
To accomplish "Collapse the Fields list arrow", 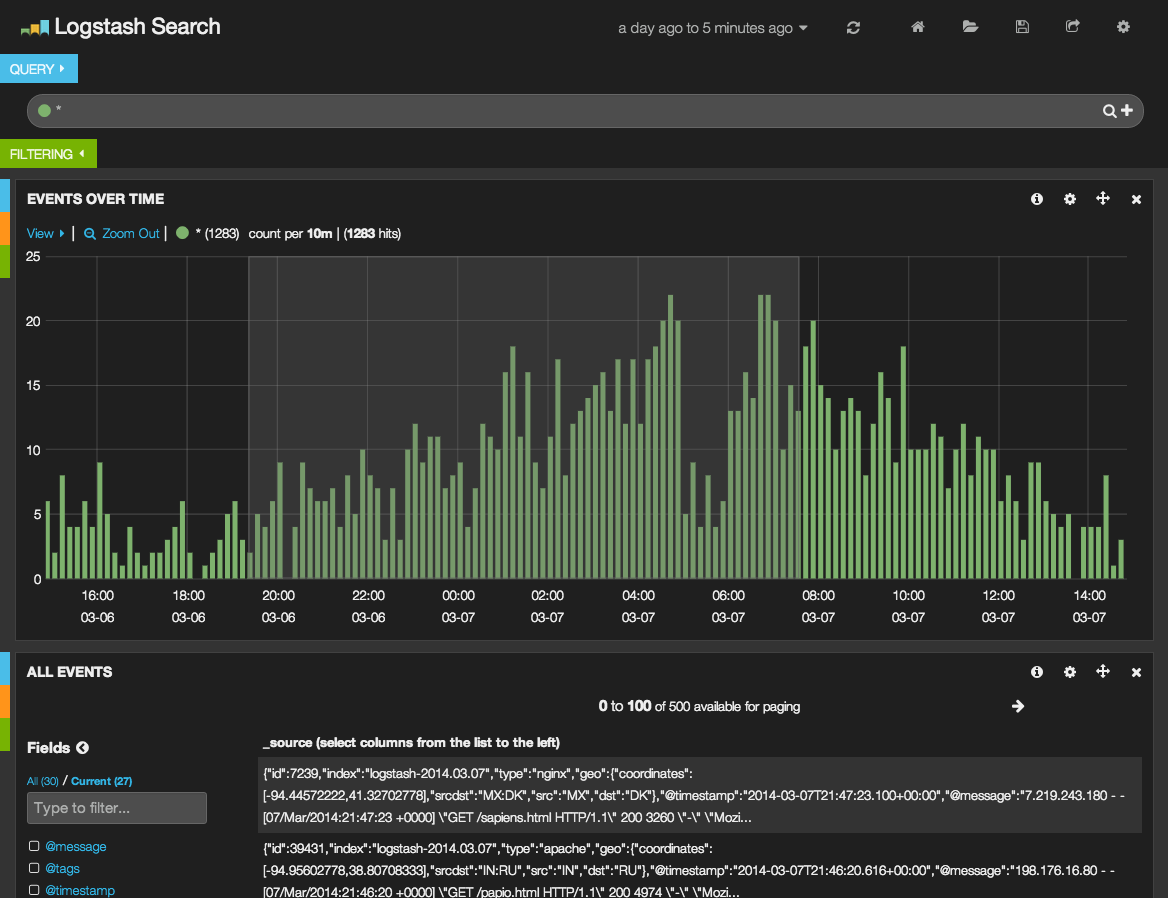I will [x=82, y=748].
